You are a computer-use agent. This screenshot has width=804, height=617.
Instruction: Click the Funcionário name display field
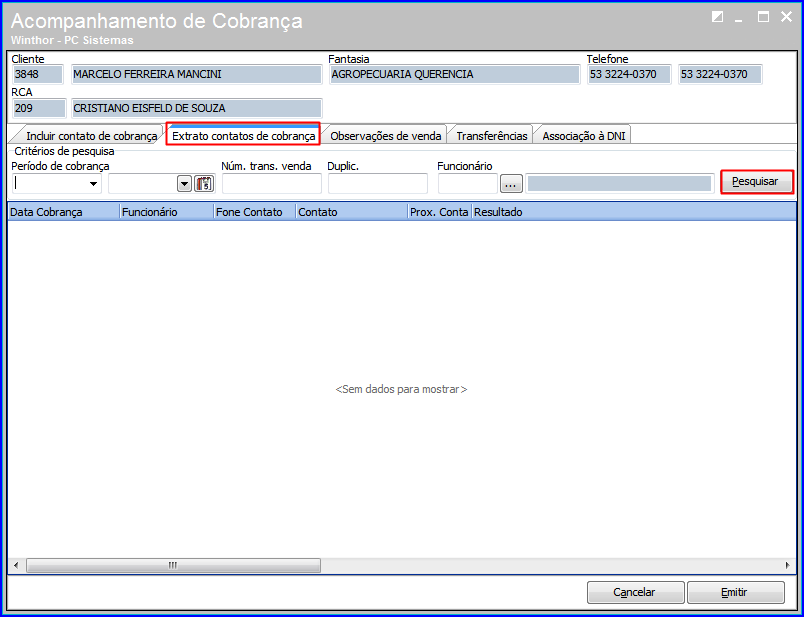619,184
